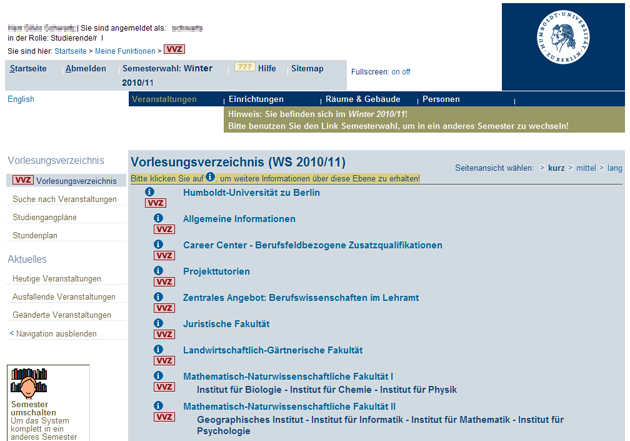Open the Einrichtungen tab
630x441 pixels.
coord(257,99)
